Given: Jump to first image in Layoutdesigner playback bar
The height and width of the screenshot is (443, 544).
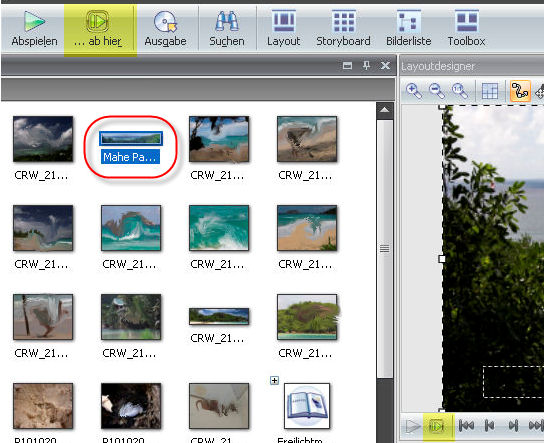Looking at the screenshot, I should pos(466,426).
